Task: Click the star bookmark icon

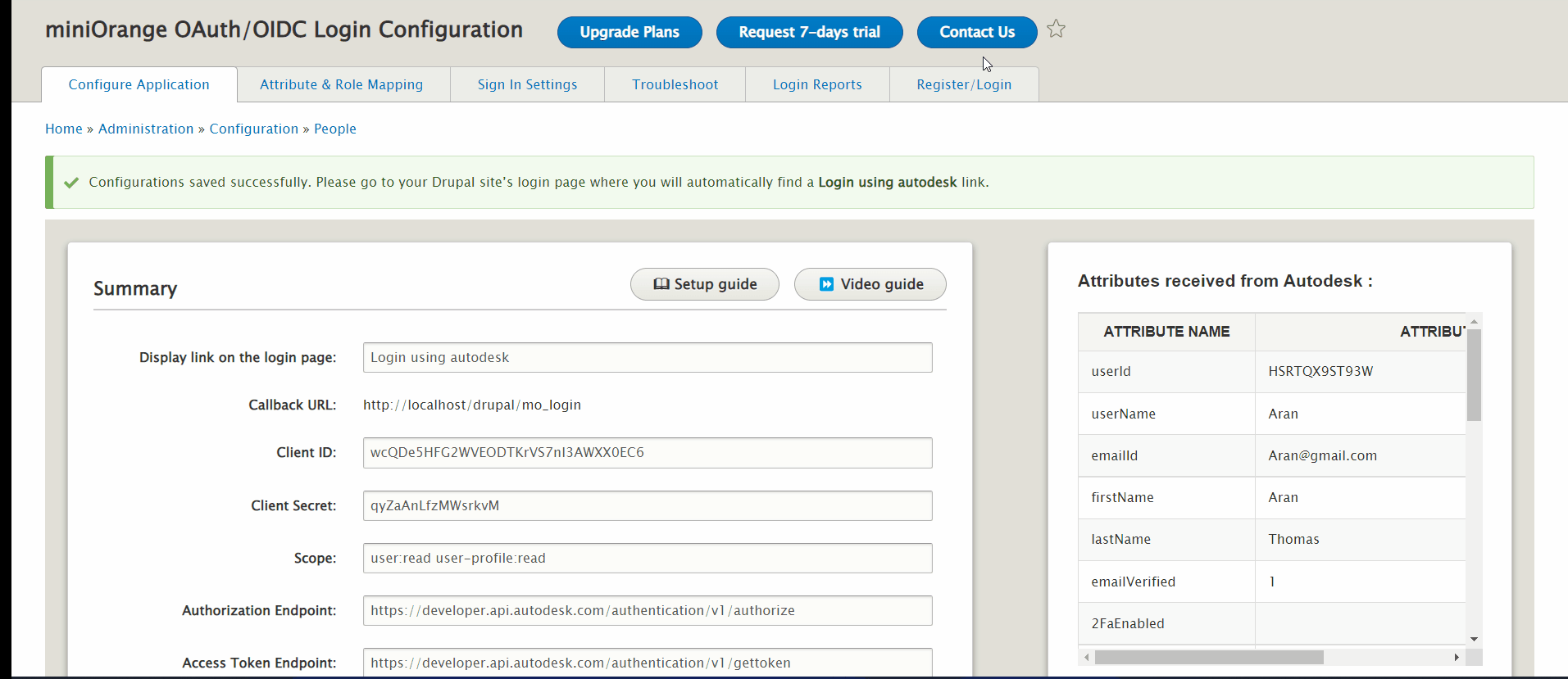Action: (x=1057, y=29)
